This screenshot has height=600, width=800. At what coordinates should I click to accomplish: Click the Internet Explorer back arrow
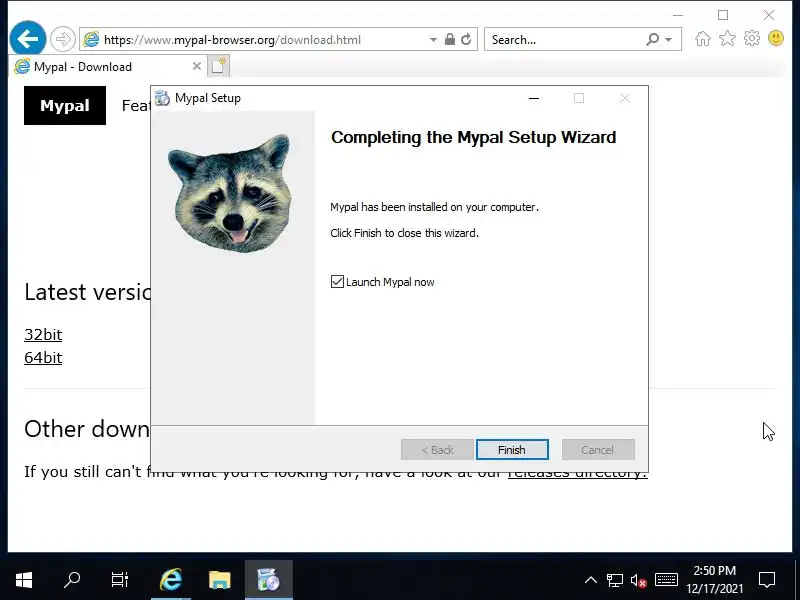(28, 38)
